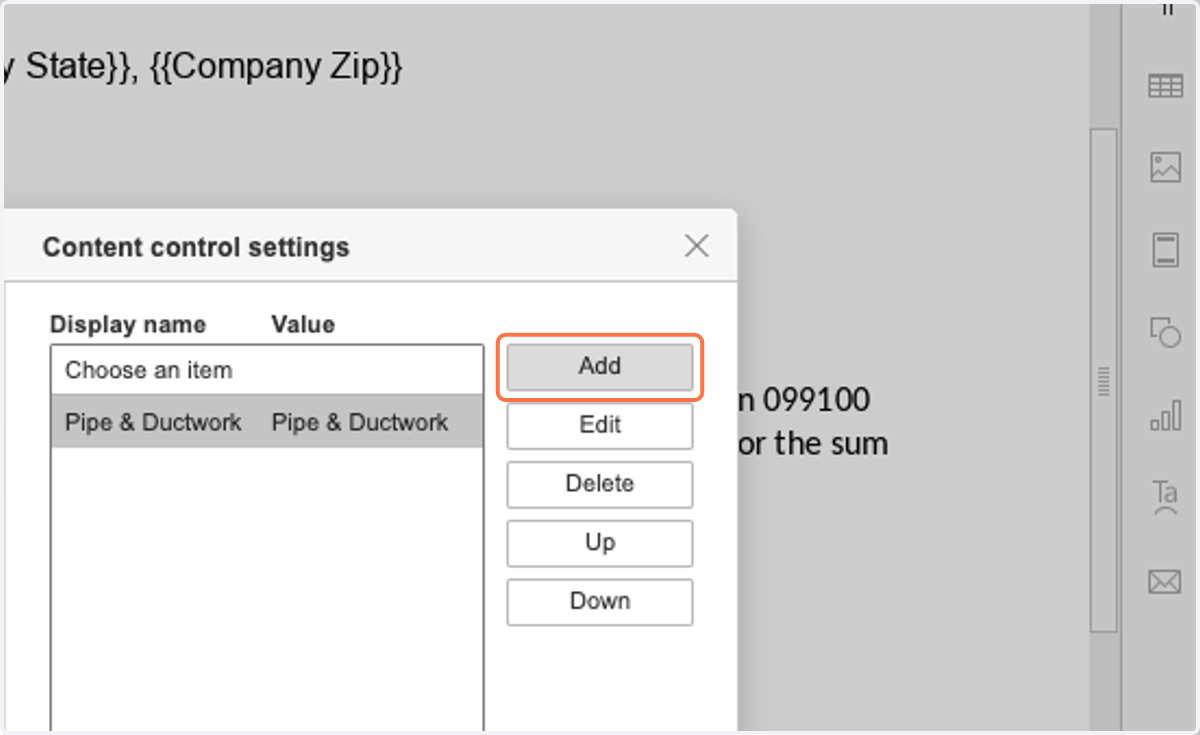
Task: Move item with the Up button
Action: click(600, 543)
